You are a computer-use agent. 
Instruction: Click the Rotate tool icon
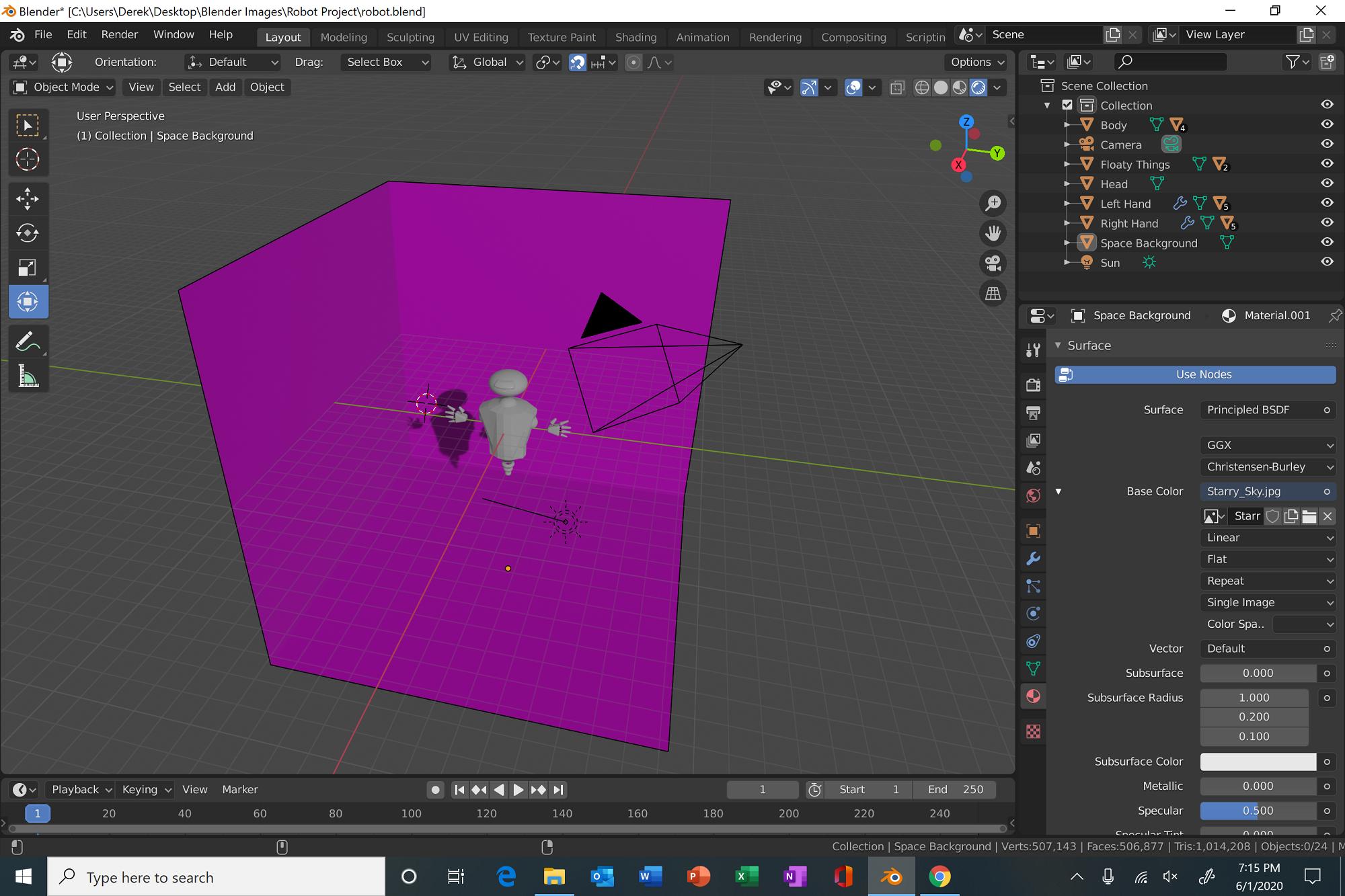27,233
